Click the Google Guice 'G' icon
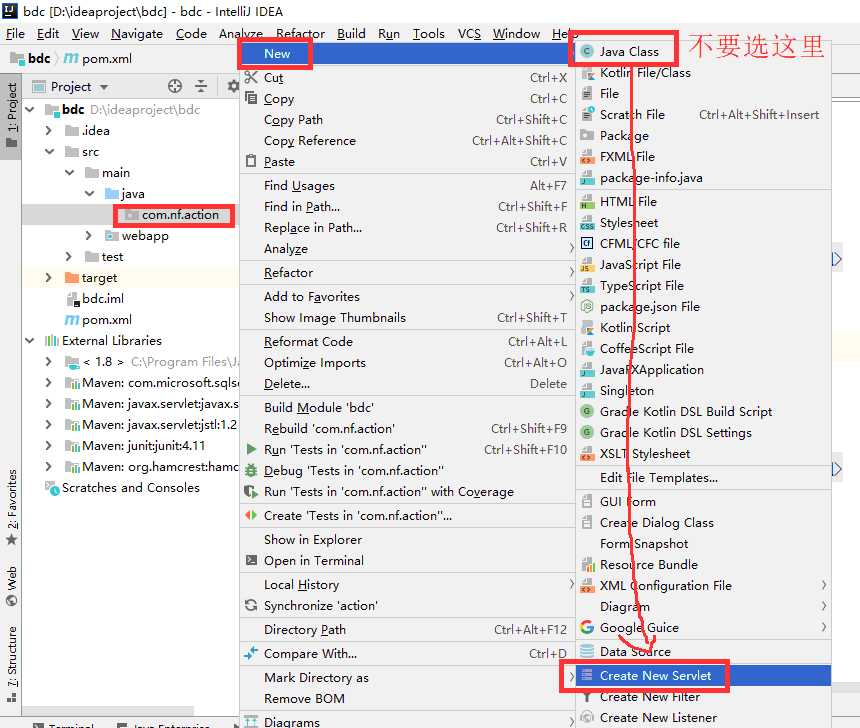 click(x=587, y=627)
